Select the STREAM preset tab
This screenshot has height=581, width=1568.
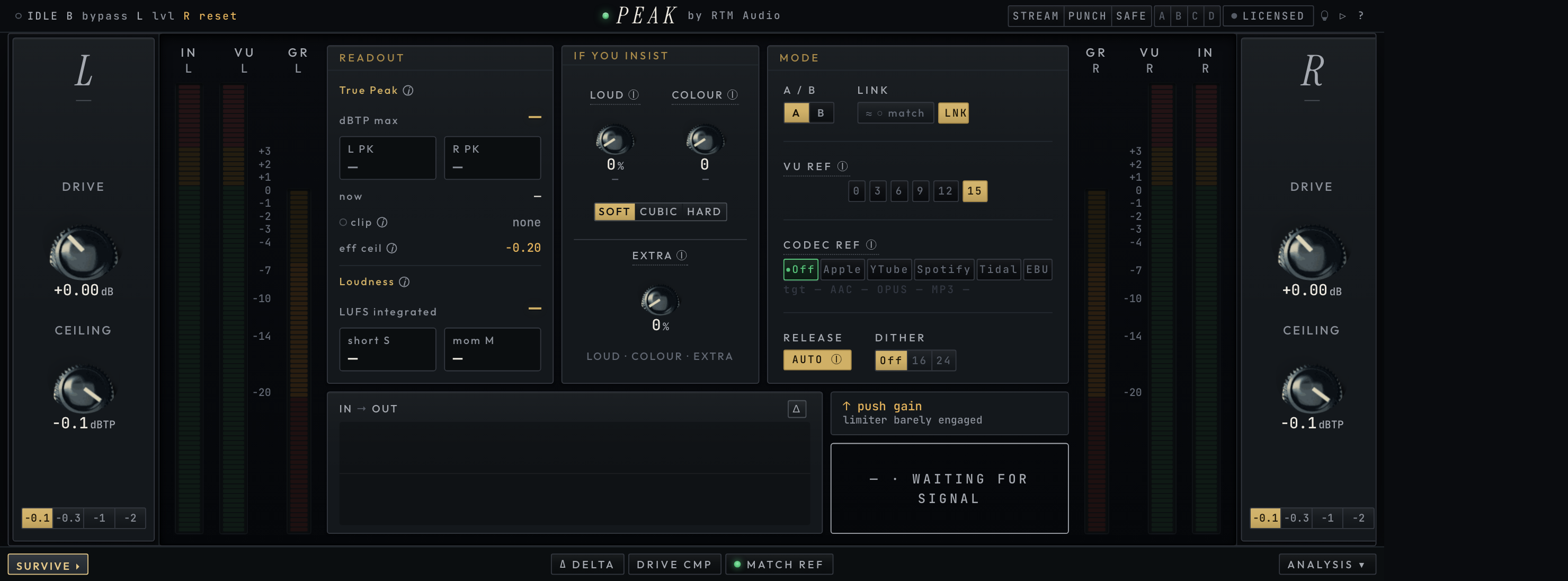click(1036, 16)
